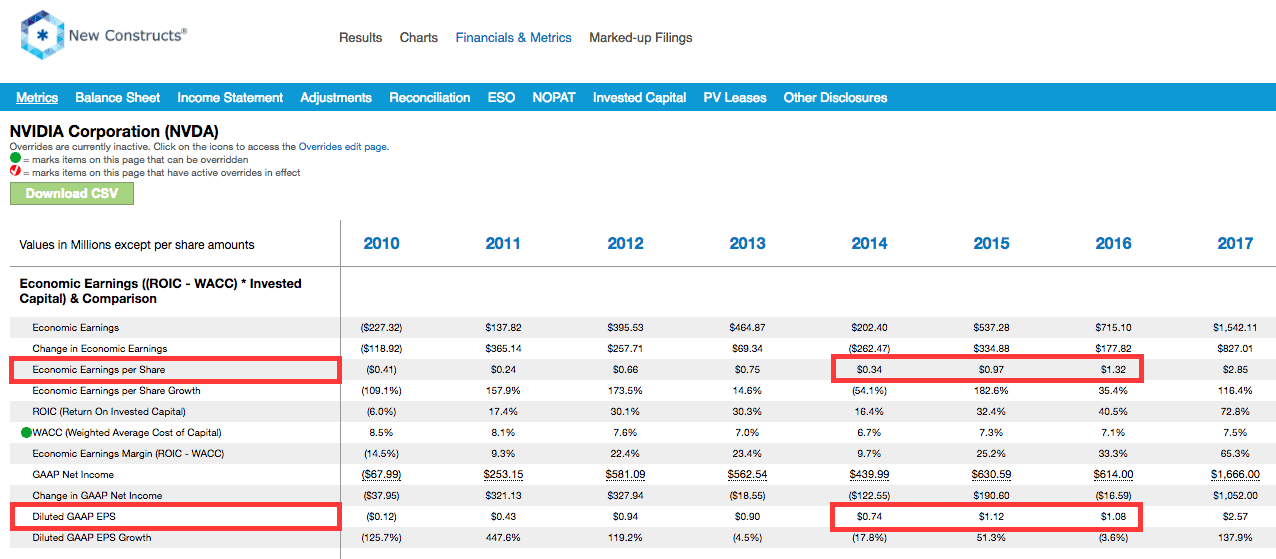Click the New Constructs hexagon logo
1276x559 pixels.
click(41, 35)
